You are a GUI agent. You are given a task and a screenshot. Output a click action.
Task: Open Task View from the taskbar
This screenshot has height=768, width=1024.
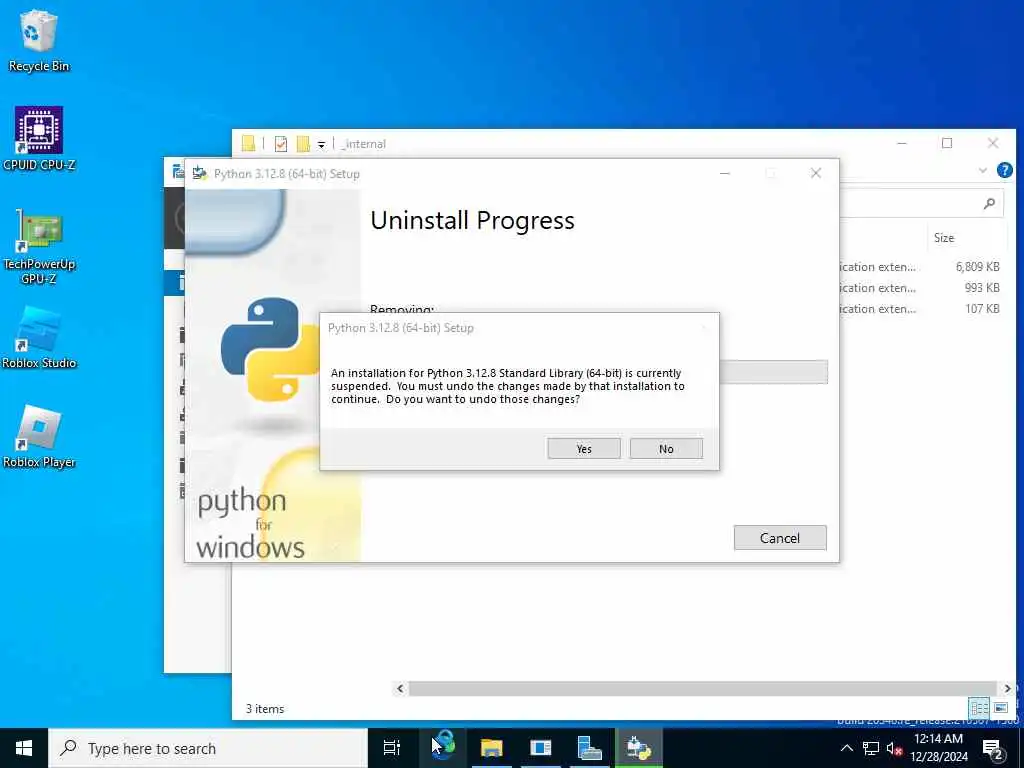point(392,748)
